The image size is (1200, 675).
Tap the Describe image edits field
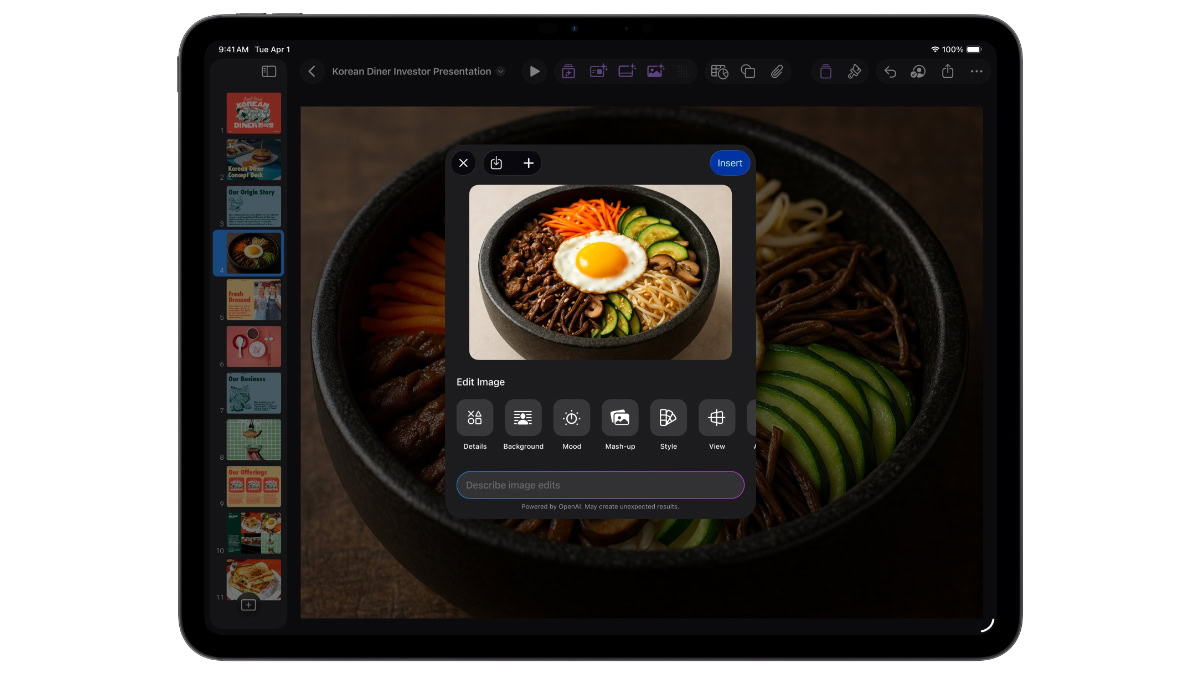pos(600,485)
